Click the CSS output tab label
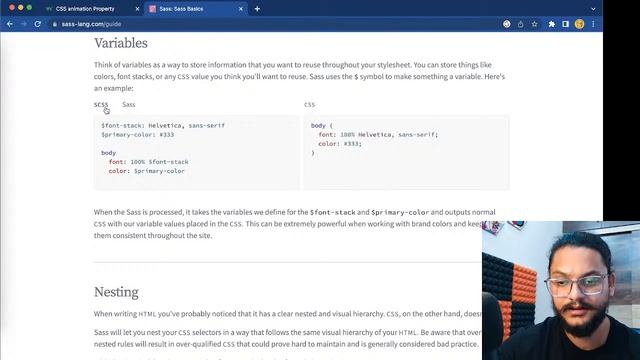640x360 pixels. click(x=309, y=104)
